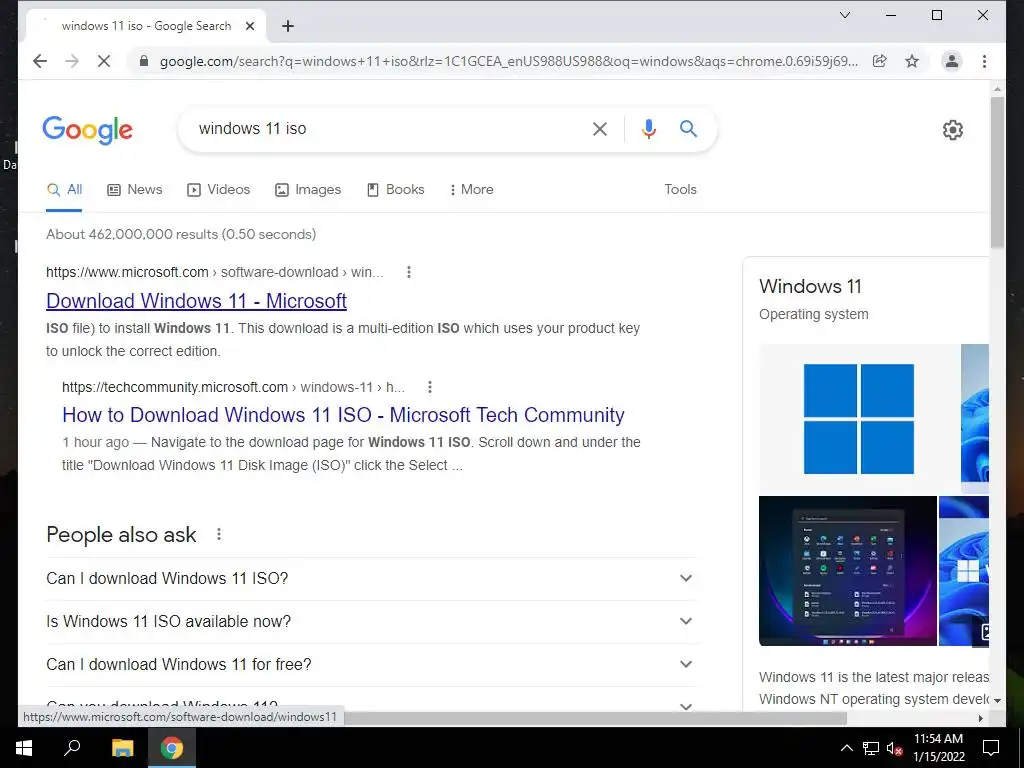Screen dimensions: 1024x768
Task: Open search Tools
Action: [x=680, y=189]
